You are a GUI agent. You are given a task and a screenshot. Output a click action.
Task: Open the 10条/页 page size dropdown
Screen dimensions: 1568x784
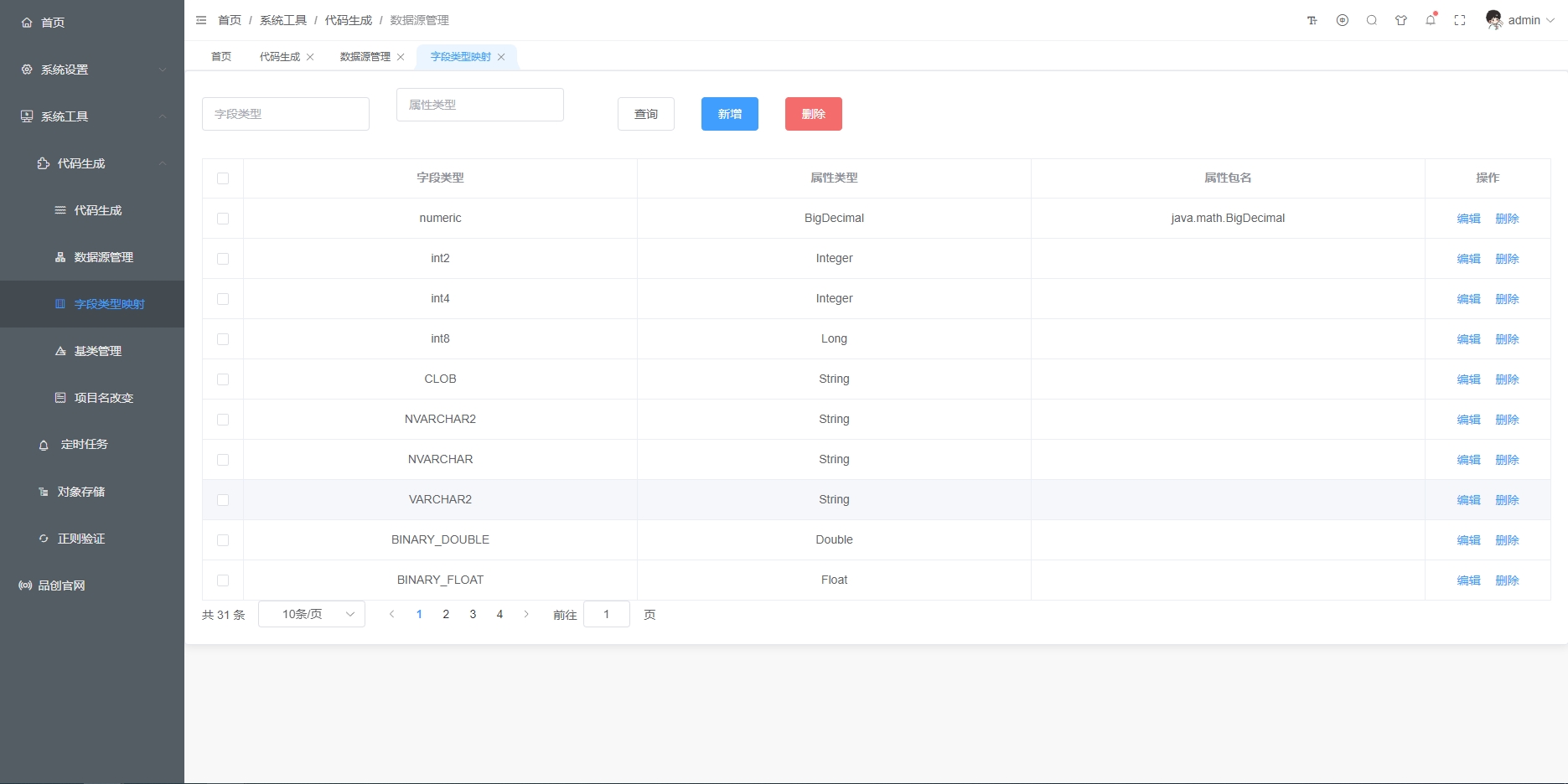tap(312, 614)
